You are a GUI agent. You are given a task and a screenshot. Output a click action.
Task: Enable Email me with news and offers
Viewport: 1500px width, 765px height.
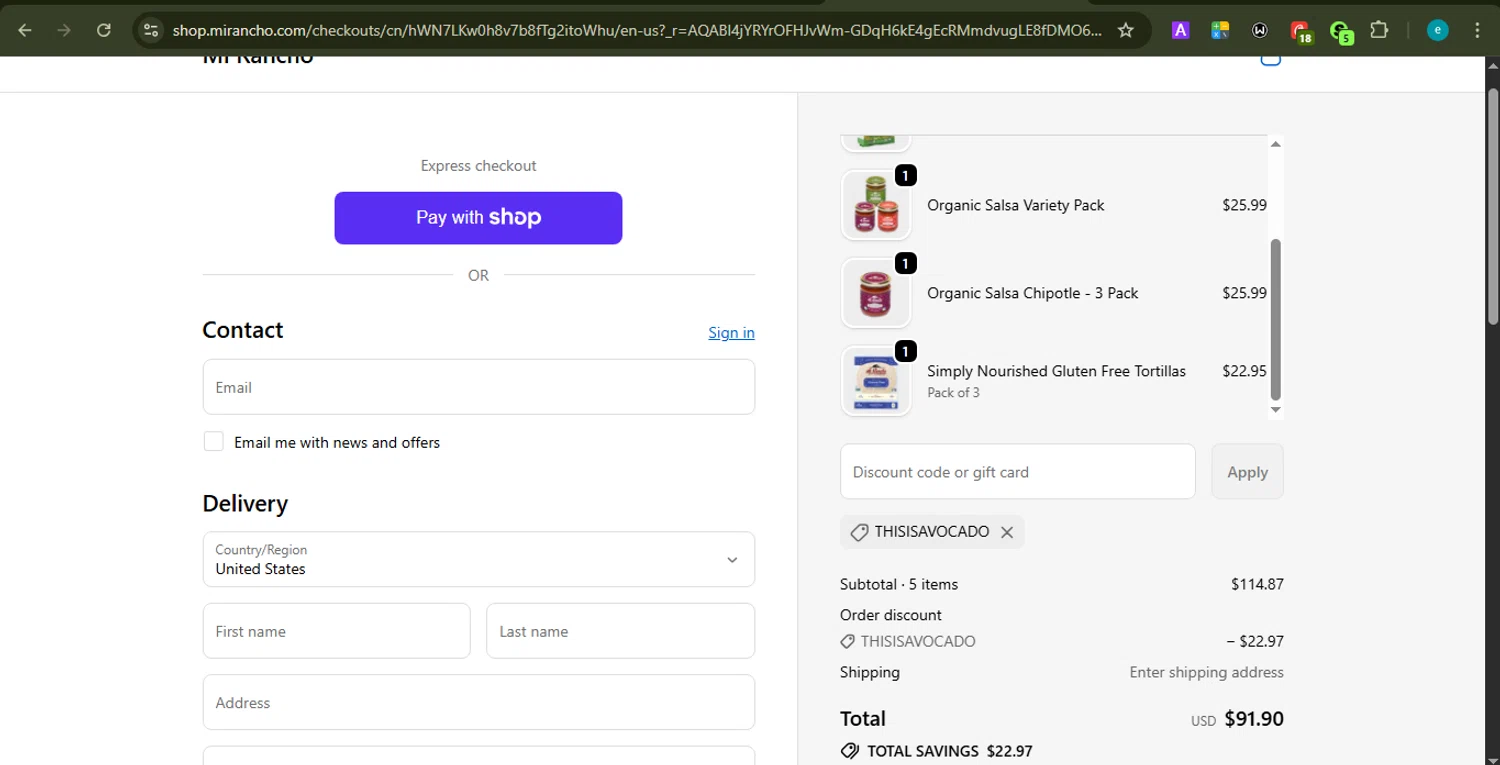[x=214, y=442]
